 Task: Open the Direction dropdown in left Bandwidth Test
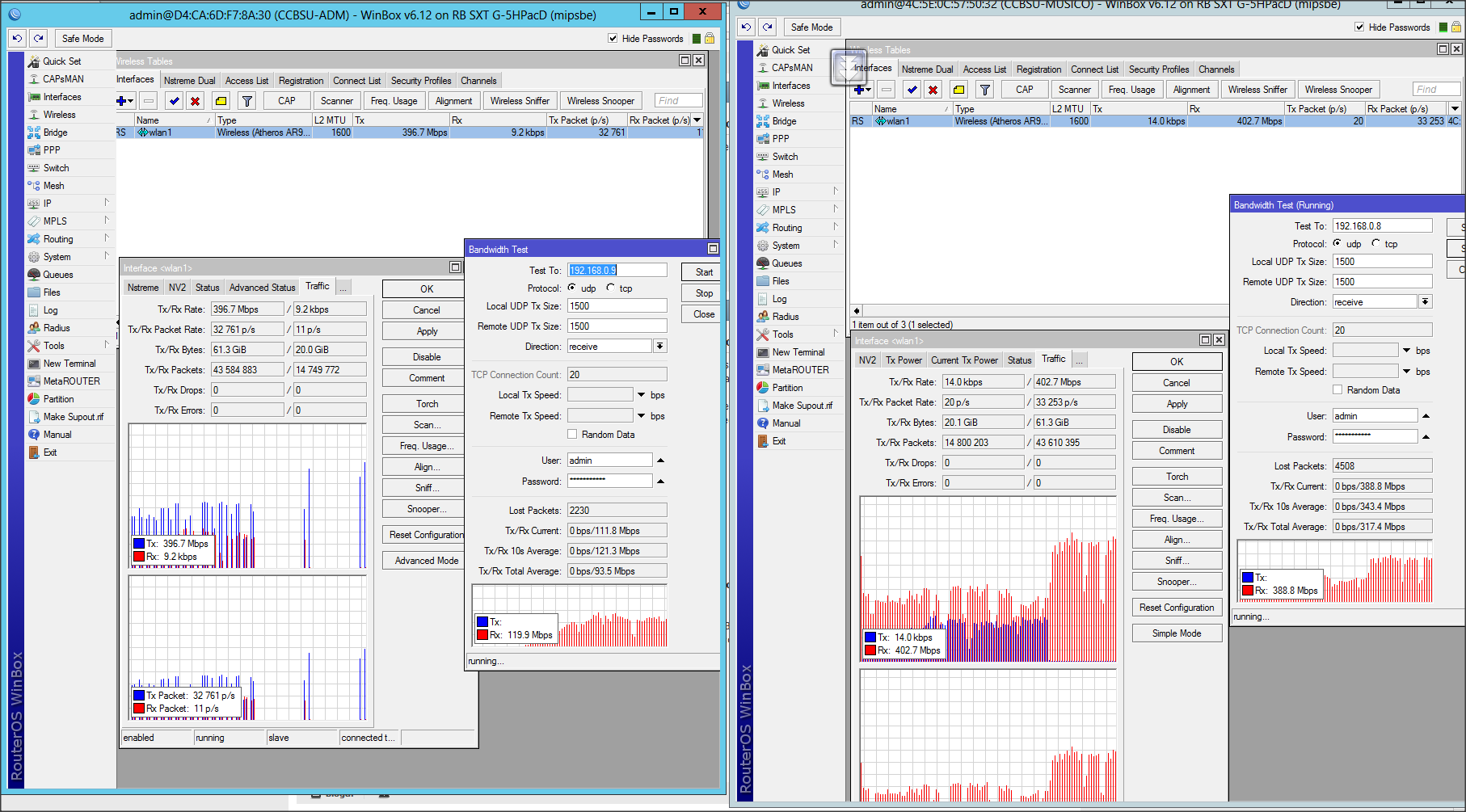pos(660,347)
